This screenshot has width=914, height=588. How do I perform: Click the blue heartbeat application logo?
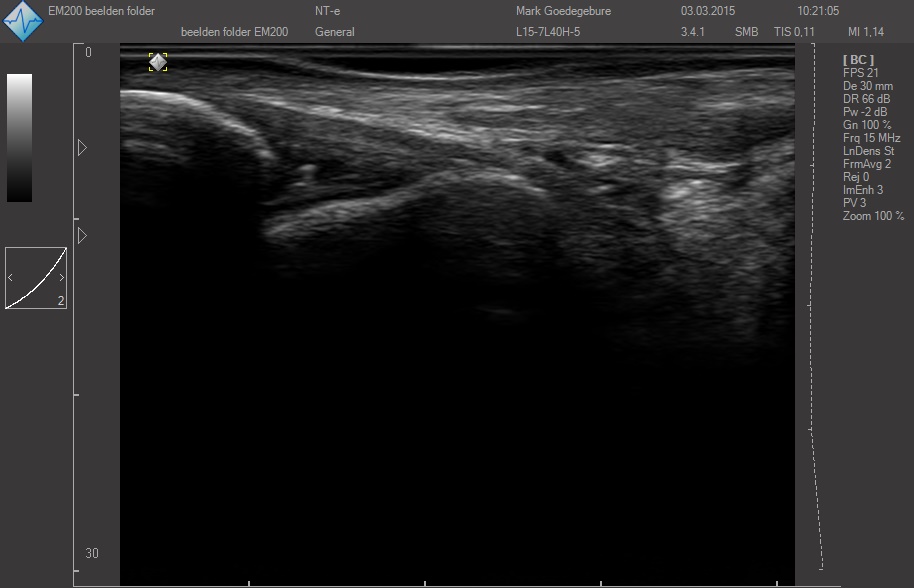tap(22, 21)
